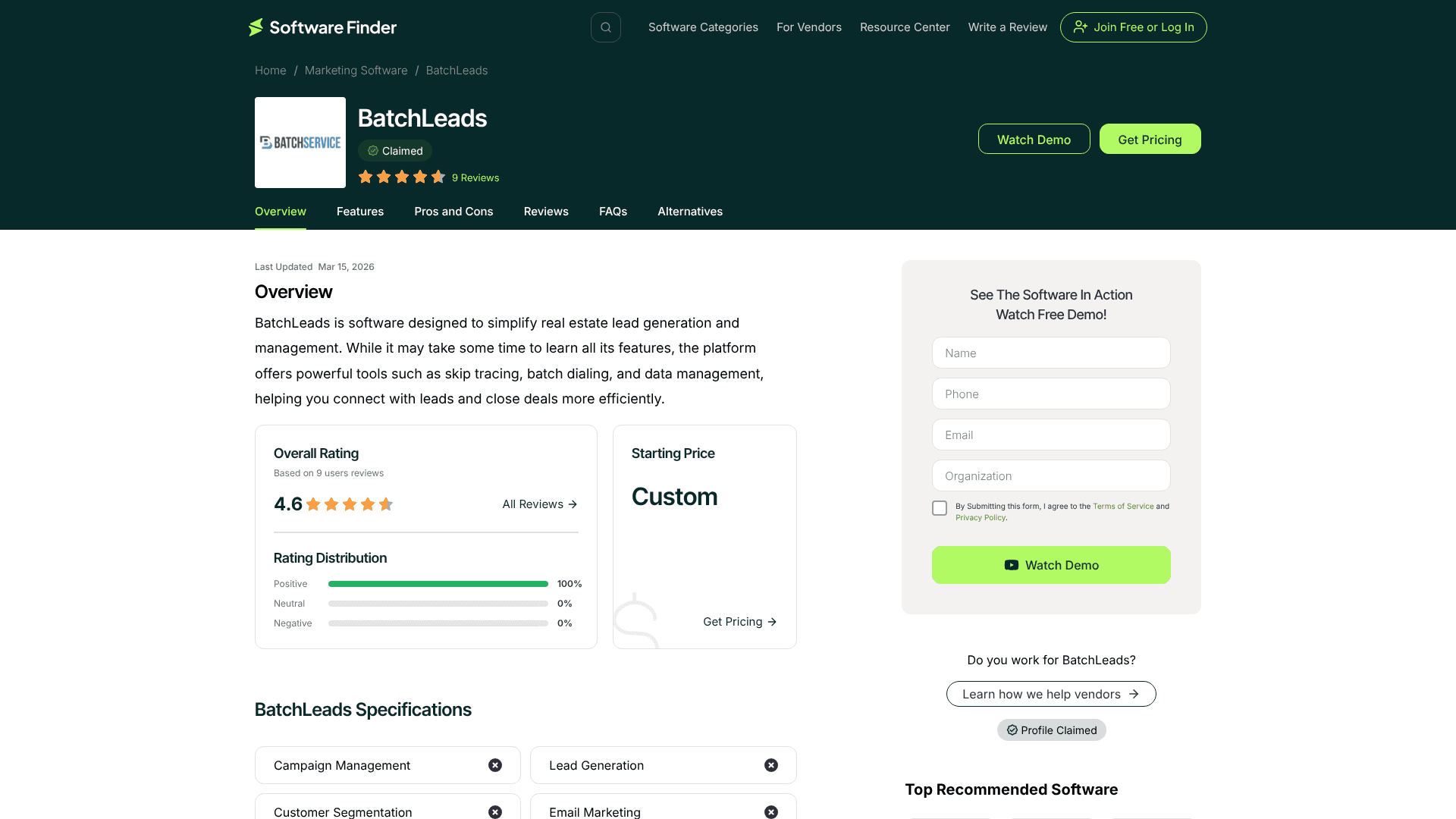Click the Negative rating distribution bar
Screen dimensions: 1456x819
(438, 623)
